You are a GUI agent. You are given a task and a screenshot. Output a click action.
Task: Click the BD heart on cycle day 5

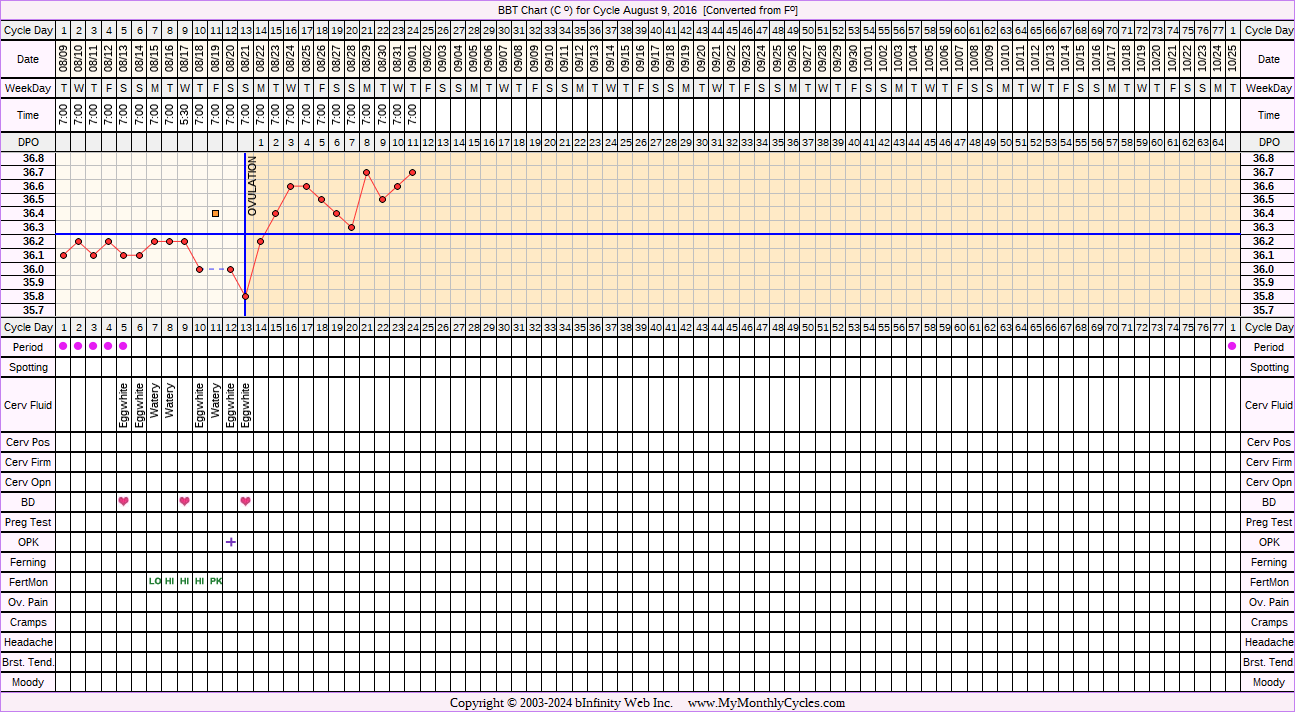pyautogui.click(x=124, y=502)
